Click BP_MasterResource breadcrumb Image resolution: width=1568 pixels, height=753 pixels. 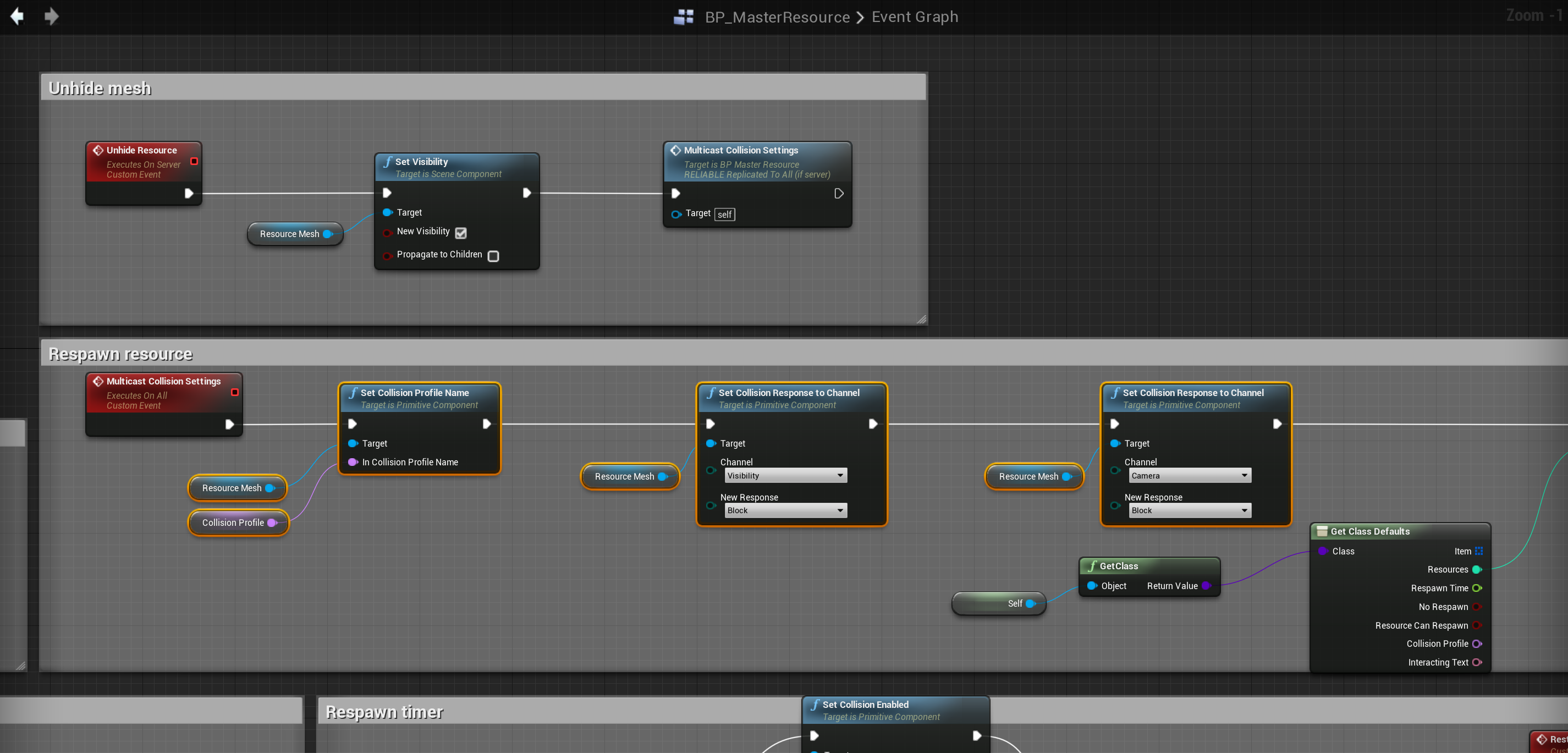(x=777, y=17)
